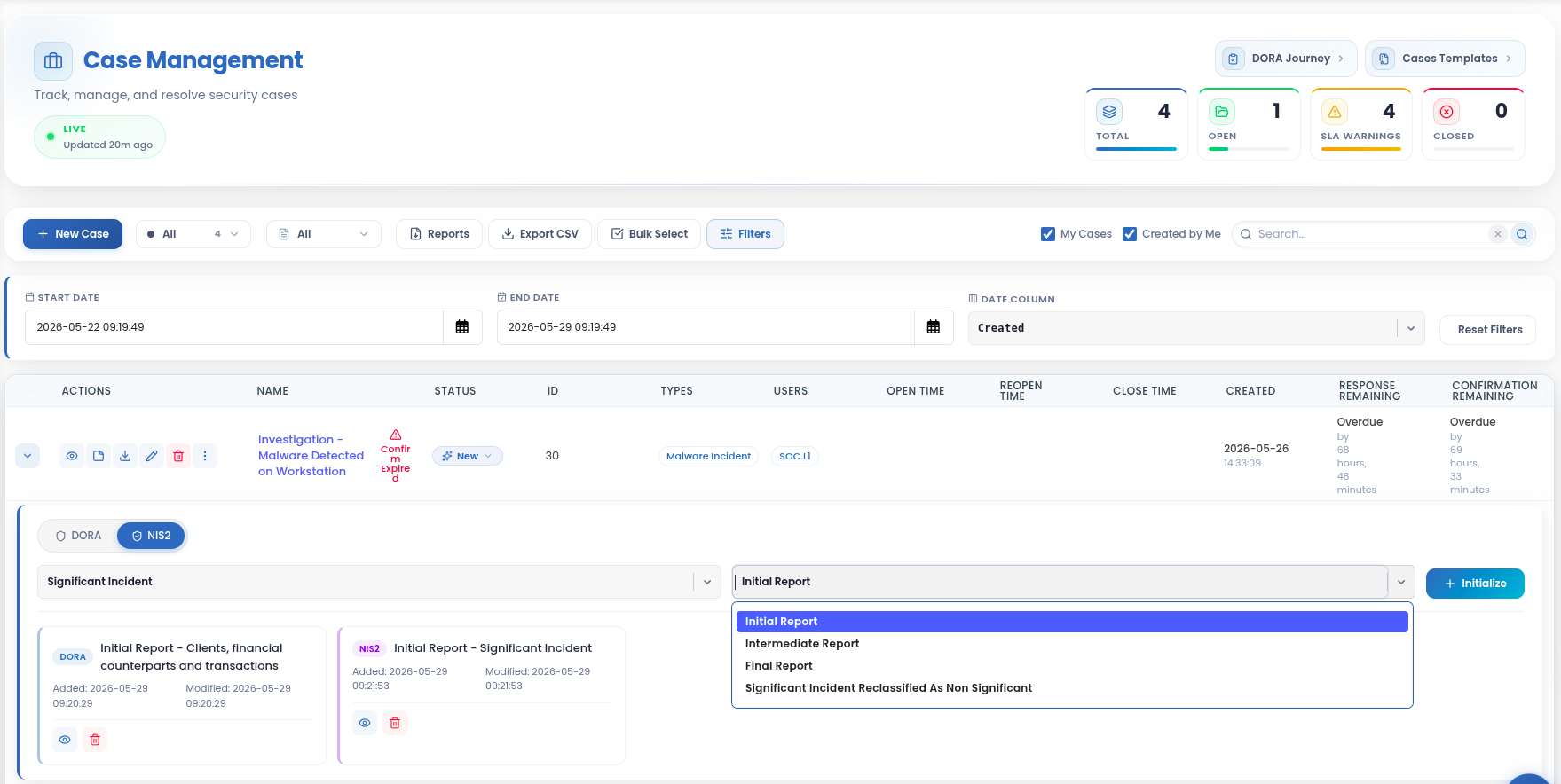Click the Initialize button
The width and height of the screenshot is (1561, 784).
click(x=1475, y=584)
